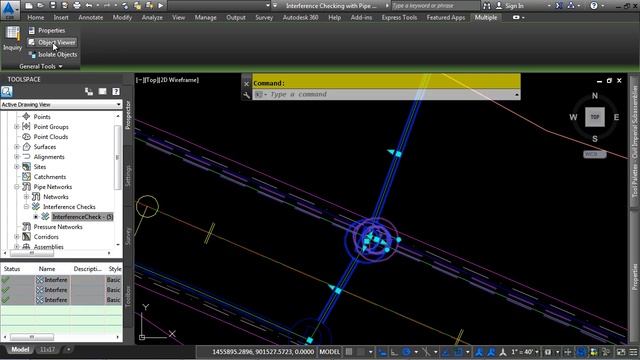Click the Isolate Objects button

tap(52, 55)
